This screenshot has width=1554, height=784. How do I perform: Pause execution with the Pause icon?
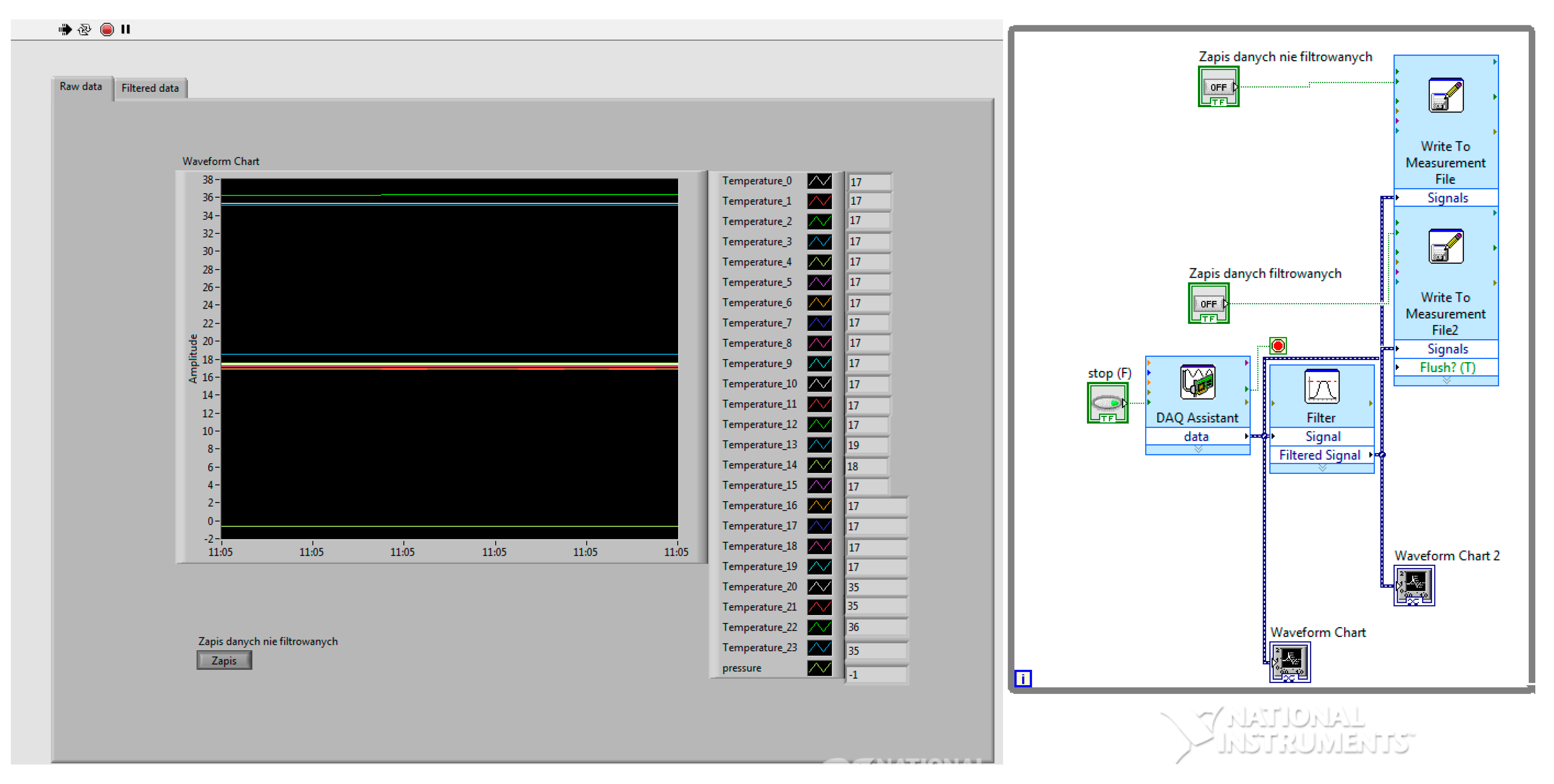(125, 29)
